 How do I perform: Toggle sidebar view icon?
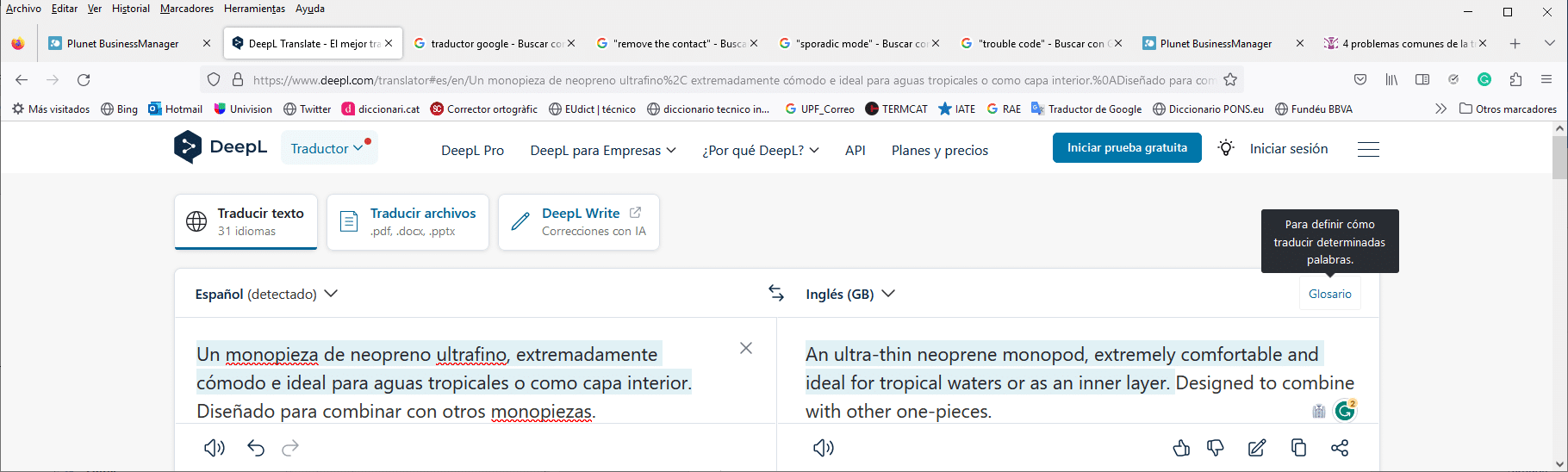click(x=1422, y=80)
